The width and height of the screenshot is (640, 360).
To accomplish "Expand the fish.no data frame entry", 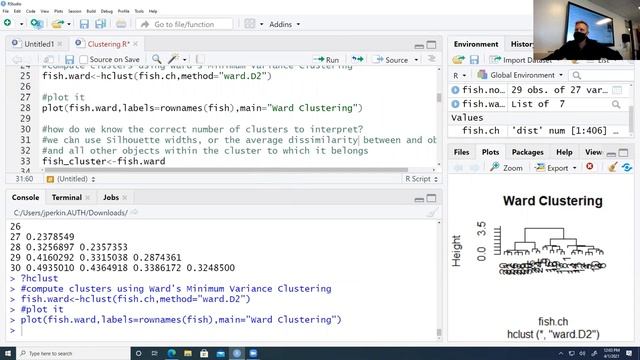I will click(455, 90).
